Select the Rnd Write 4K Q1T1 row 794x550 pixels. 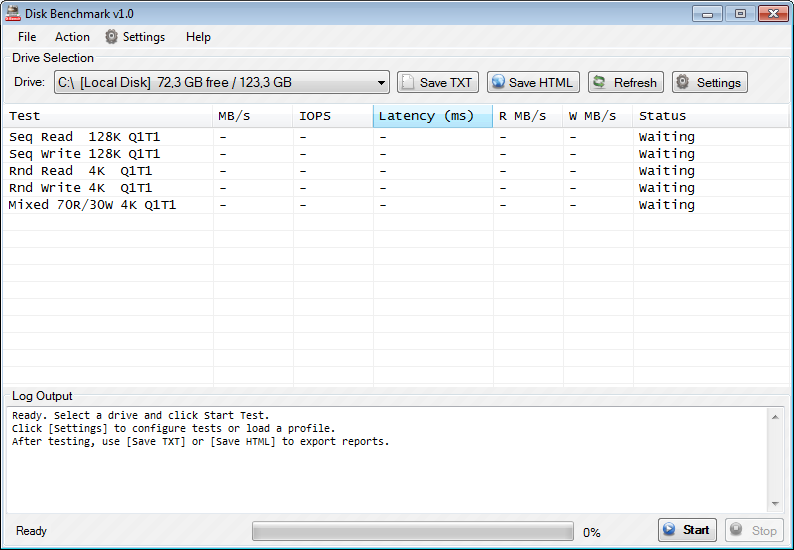click(x=396, y=188)
